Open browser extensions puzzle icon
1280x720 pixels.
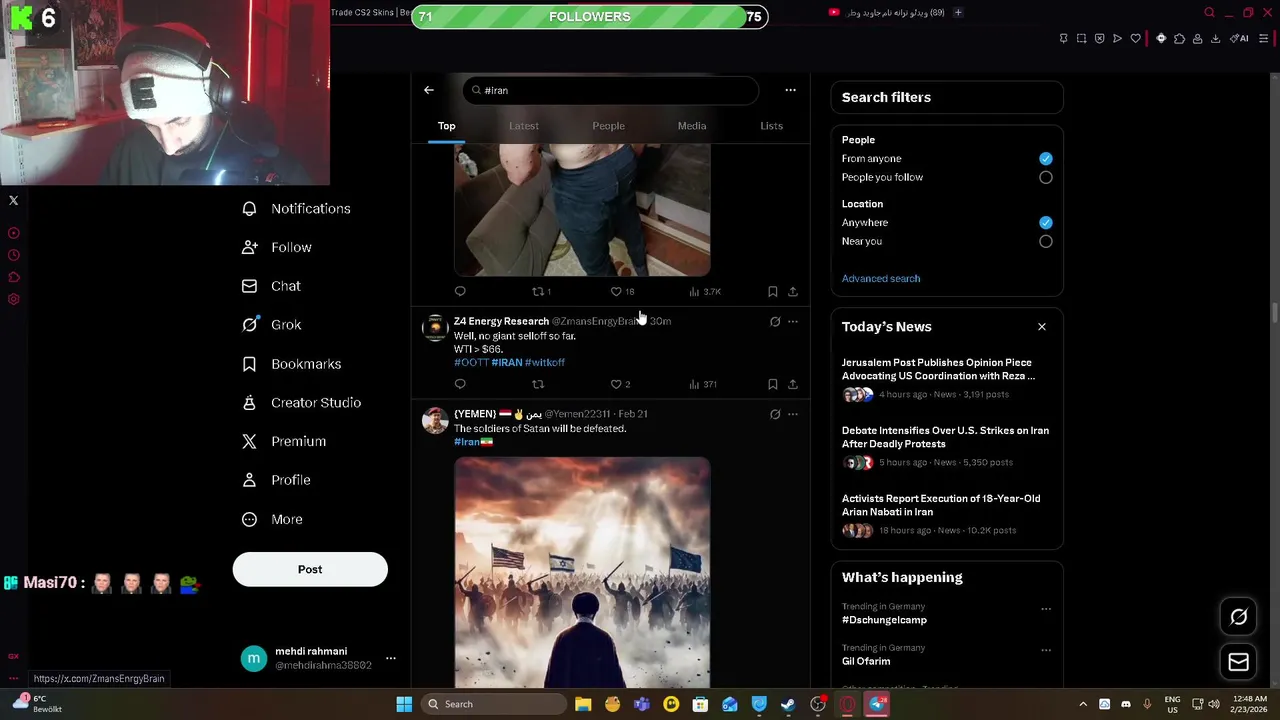point(1179,39)
